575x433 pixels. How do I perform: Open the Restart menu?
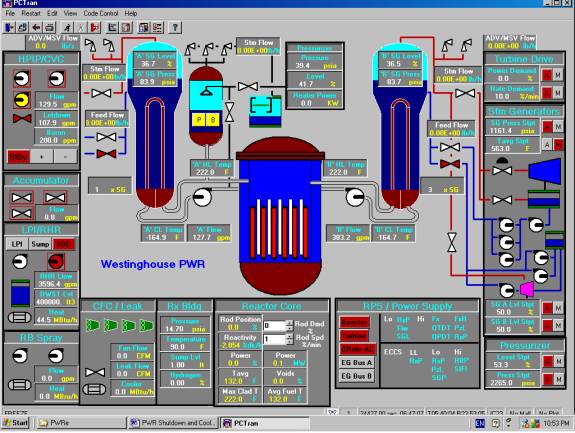[x=31, y=14]
